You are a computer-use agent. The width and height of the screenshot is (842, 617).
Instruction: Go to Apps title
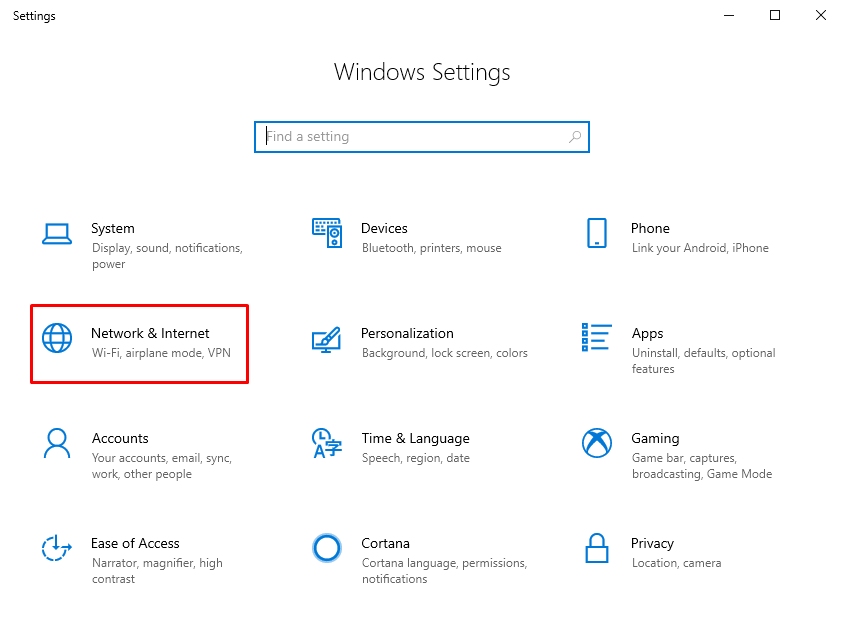[648, 333]
